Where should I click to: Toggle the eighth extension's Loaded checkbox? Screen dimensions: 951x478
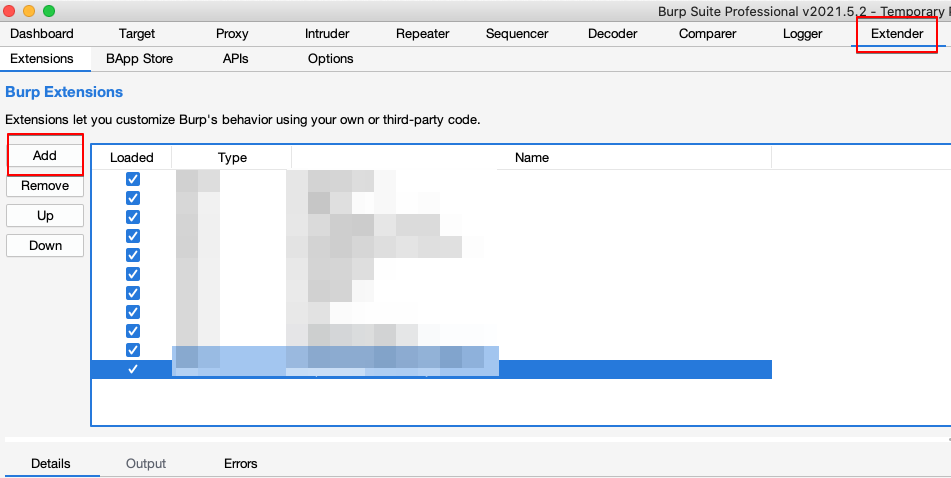coord(133,312)
